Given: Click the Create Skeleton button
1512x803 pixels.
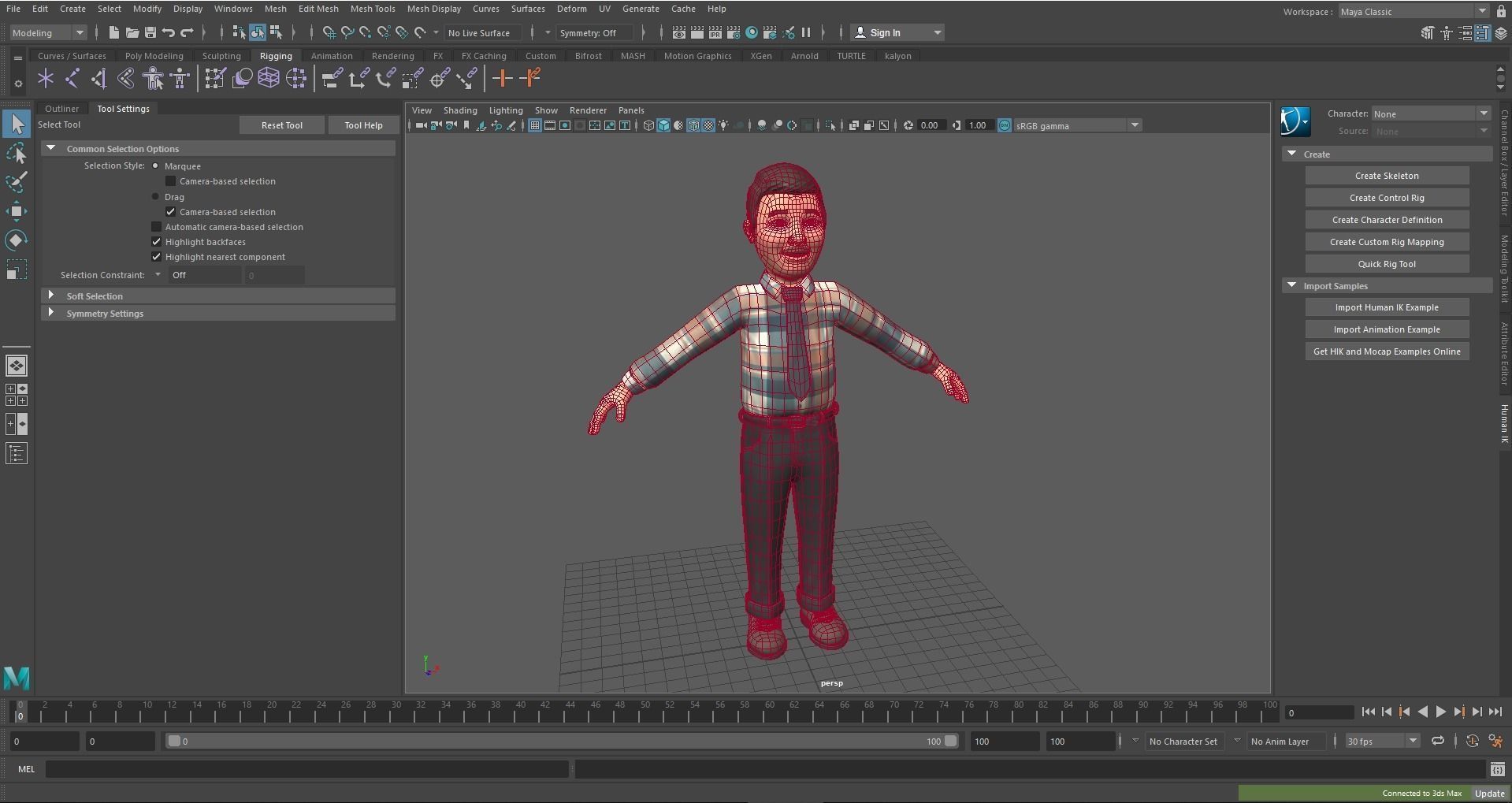Looking at the screenshot, I should [x=1387, y=176].
